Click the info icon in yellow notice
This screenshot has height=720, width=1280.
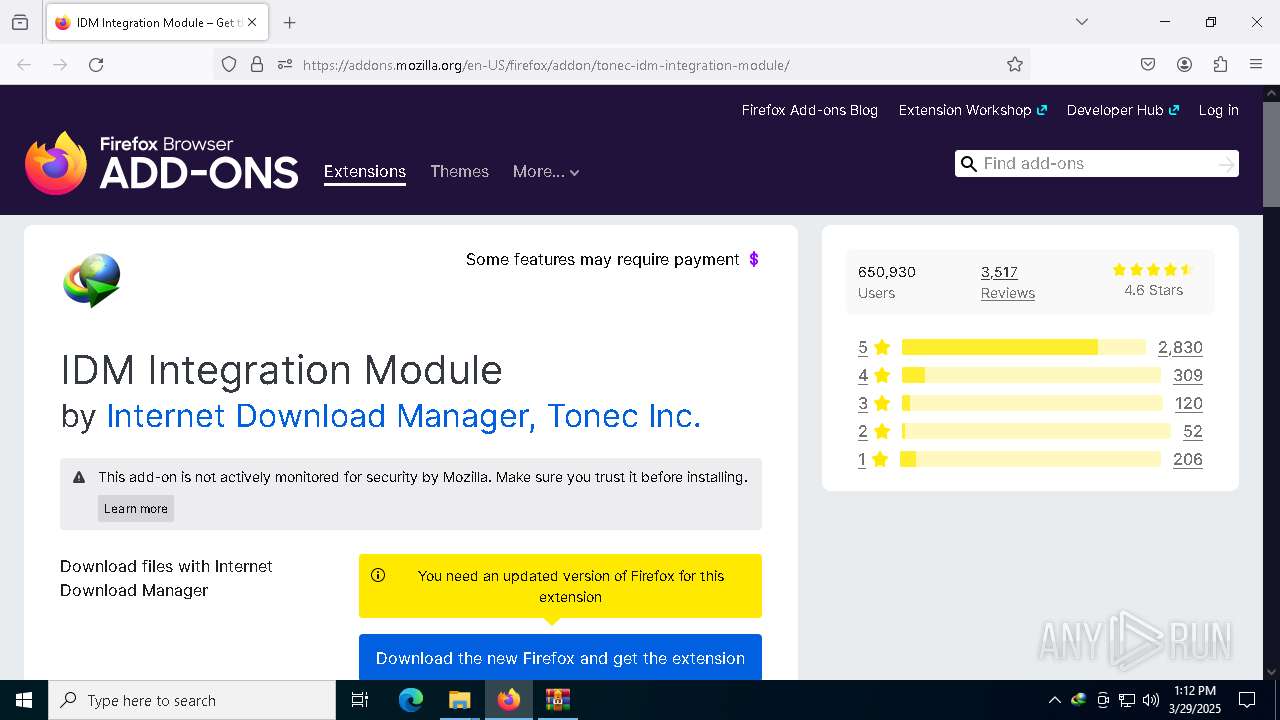[x=378, y=575]
